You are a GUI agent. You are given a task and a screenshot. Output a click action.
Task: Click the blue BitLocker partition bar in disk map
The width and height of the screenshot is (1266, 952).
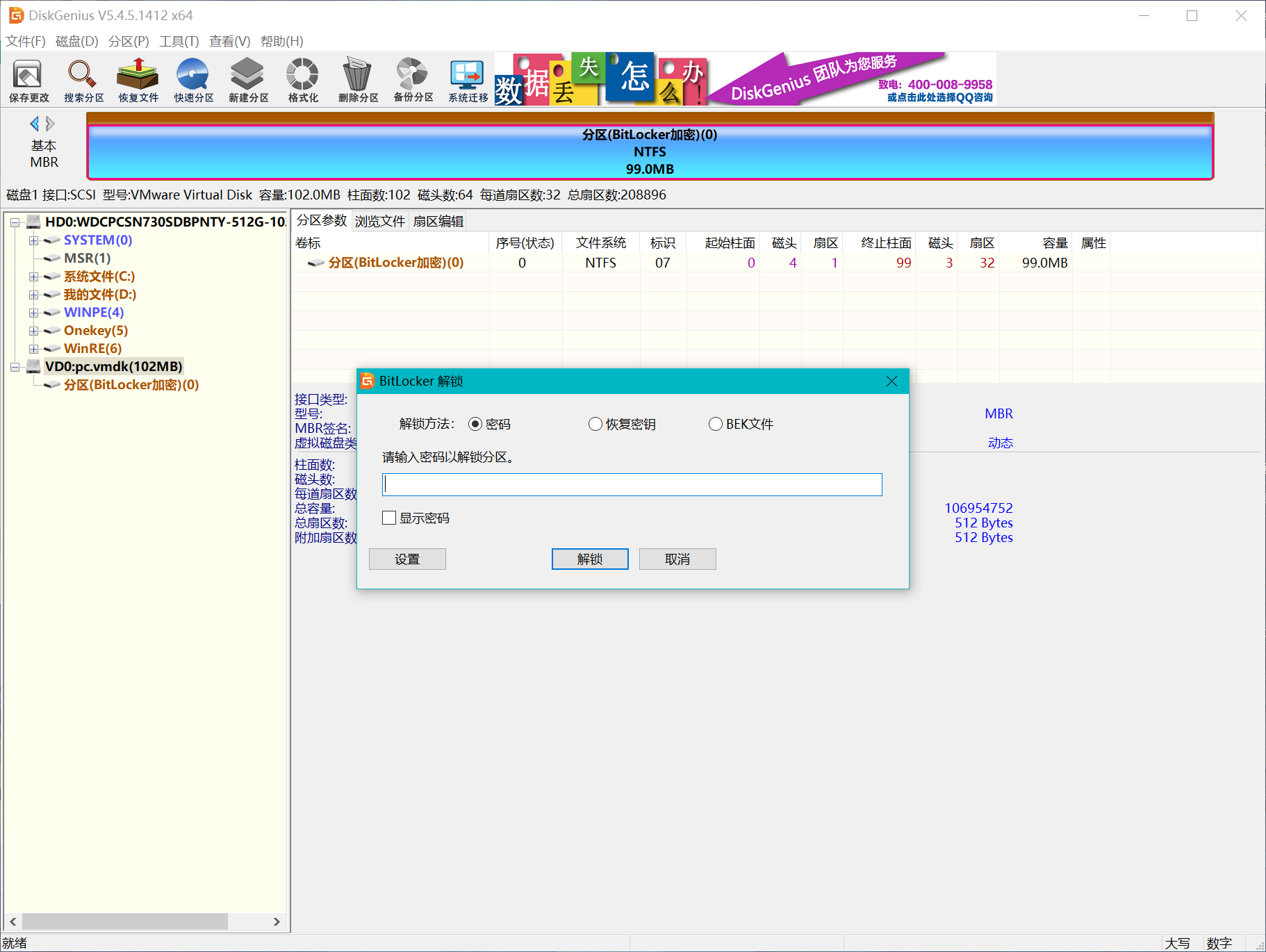[x=650, y=151]
